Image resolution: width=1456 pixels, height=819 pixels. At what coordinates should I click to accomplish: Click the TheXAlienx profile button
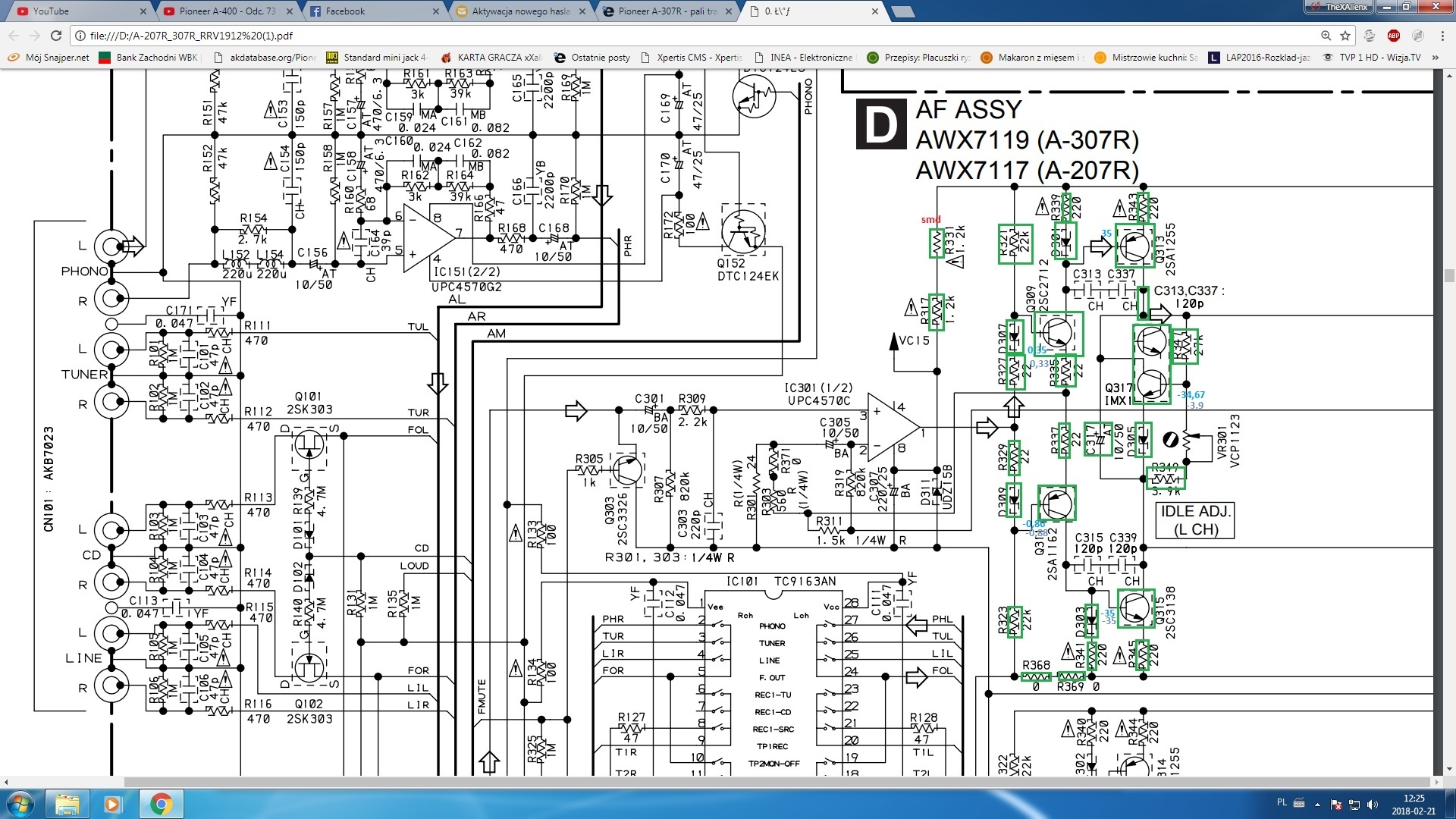pyautogui.click(x=1340, y=6)
